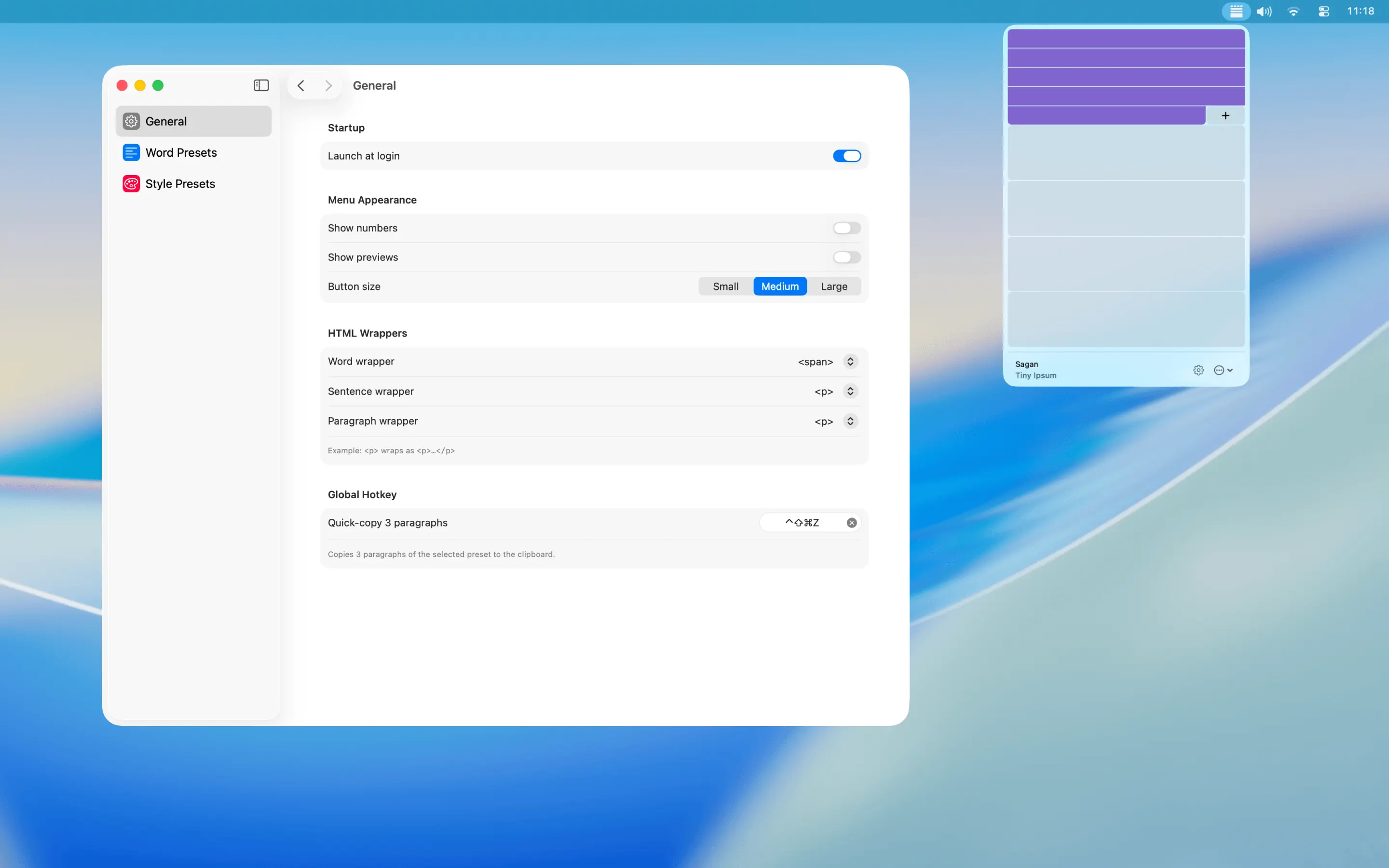Viewport: 1389px width, 868px height.
Task: Click the Launch at login label
Action: (363, 156)
